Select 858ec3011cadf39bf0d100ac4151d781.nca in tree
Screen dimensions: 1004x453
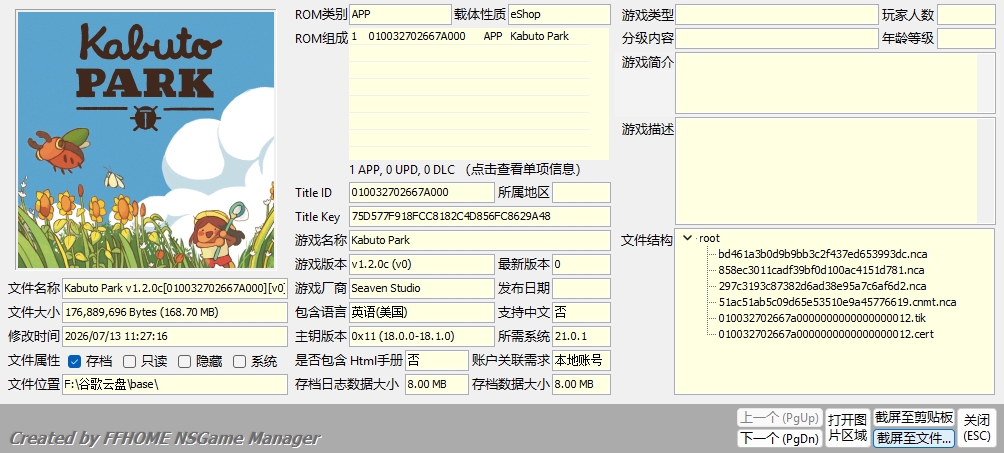pyautogui.click(x=821, y=270)
